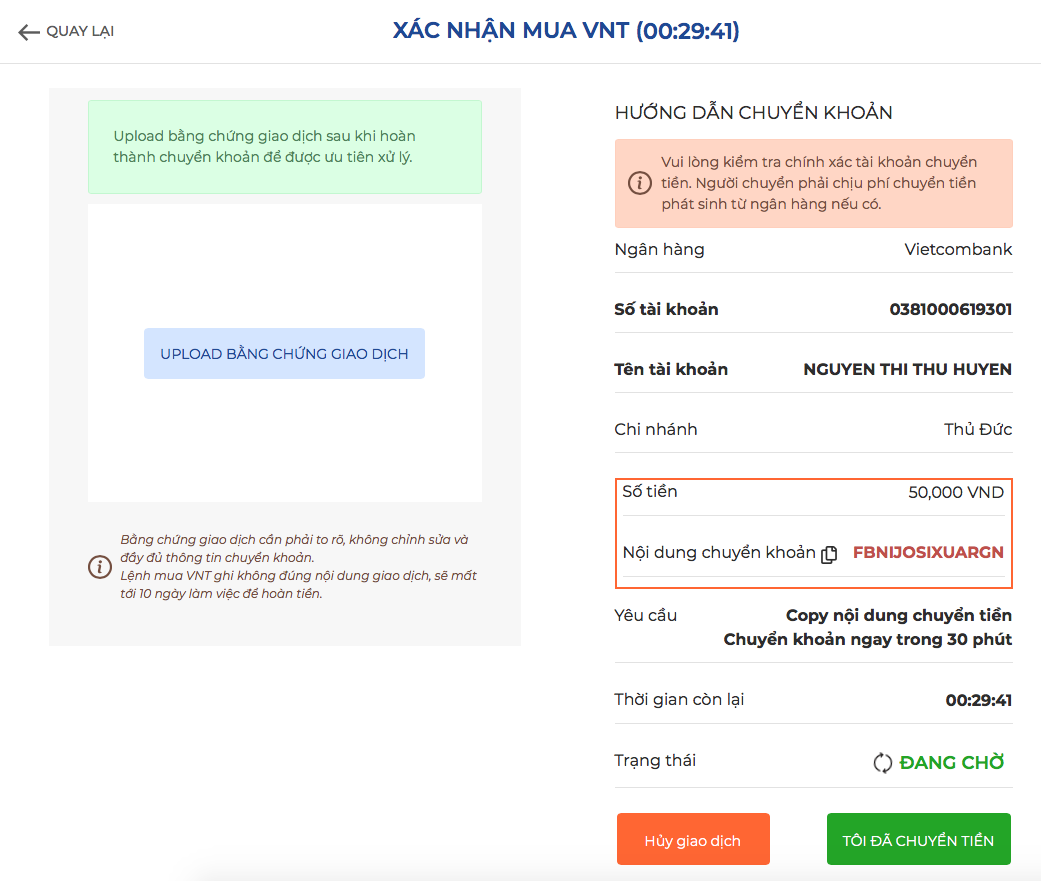Screen dimensions: 1041x881
Task: Confirm with TÔI ĐÃ CHUYỂN TIỀN button
Action: [x=918, y=839]
